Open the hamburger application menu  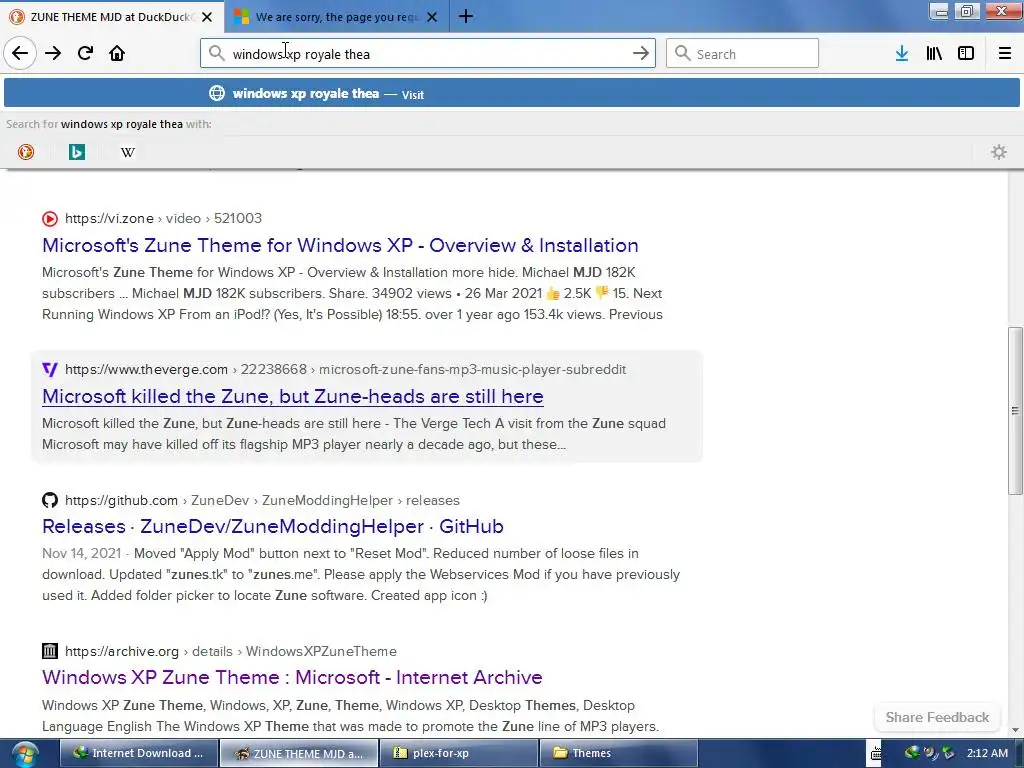coord(1005,54)
